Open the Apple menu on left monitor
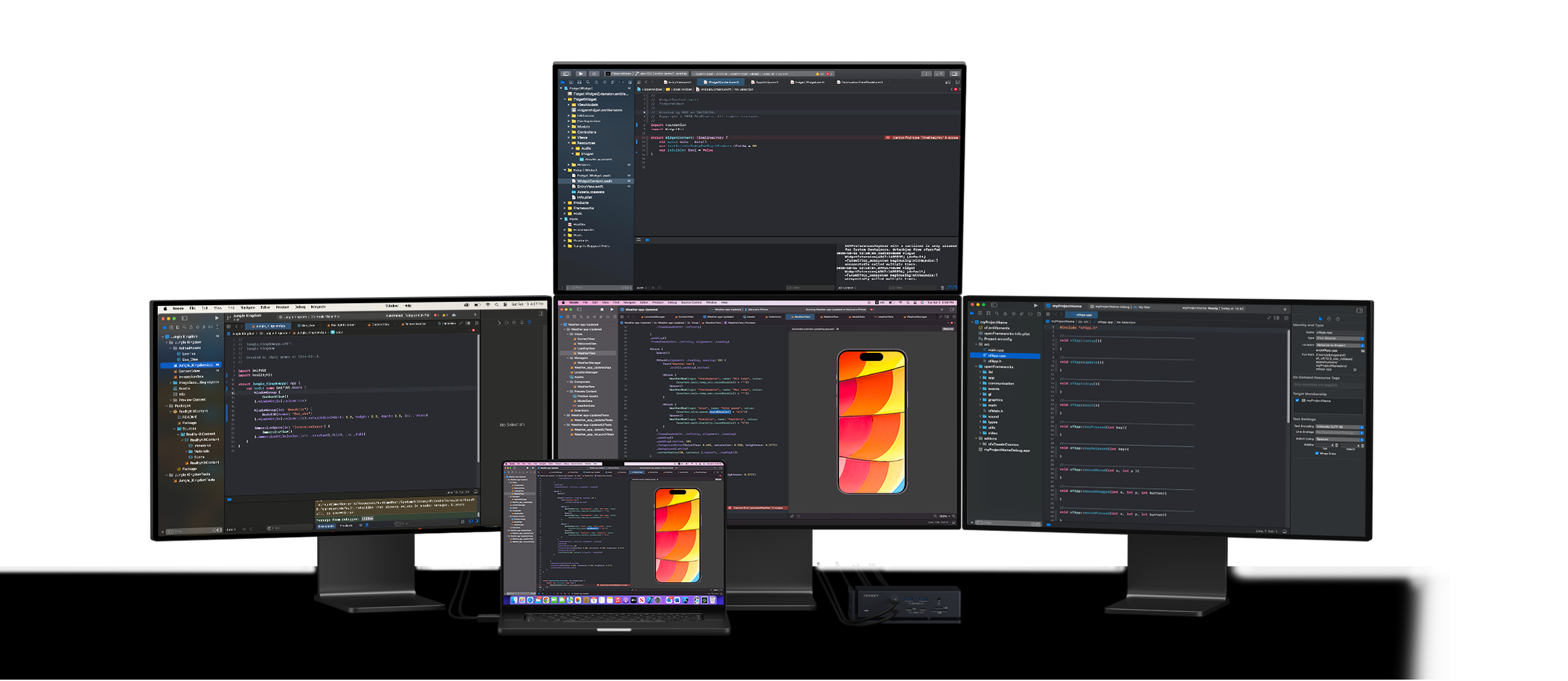Viewport: 1568px width, 681px height. (x=165, y=309)
